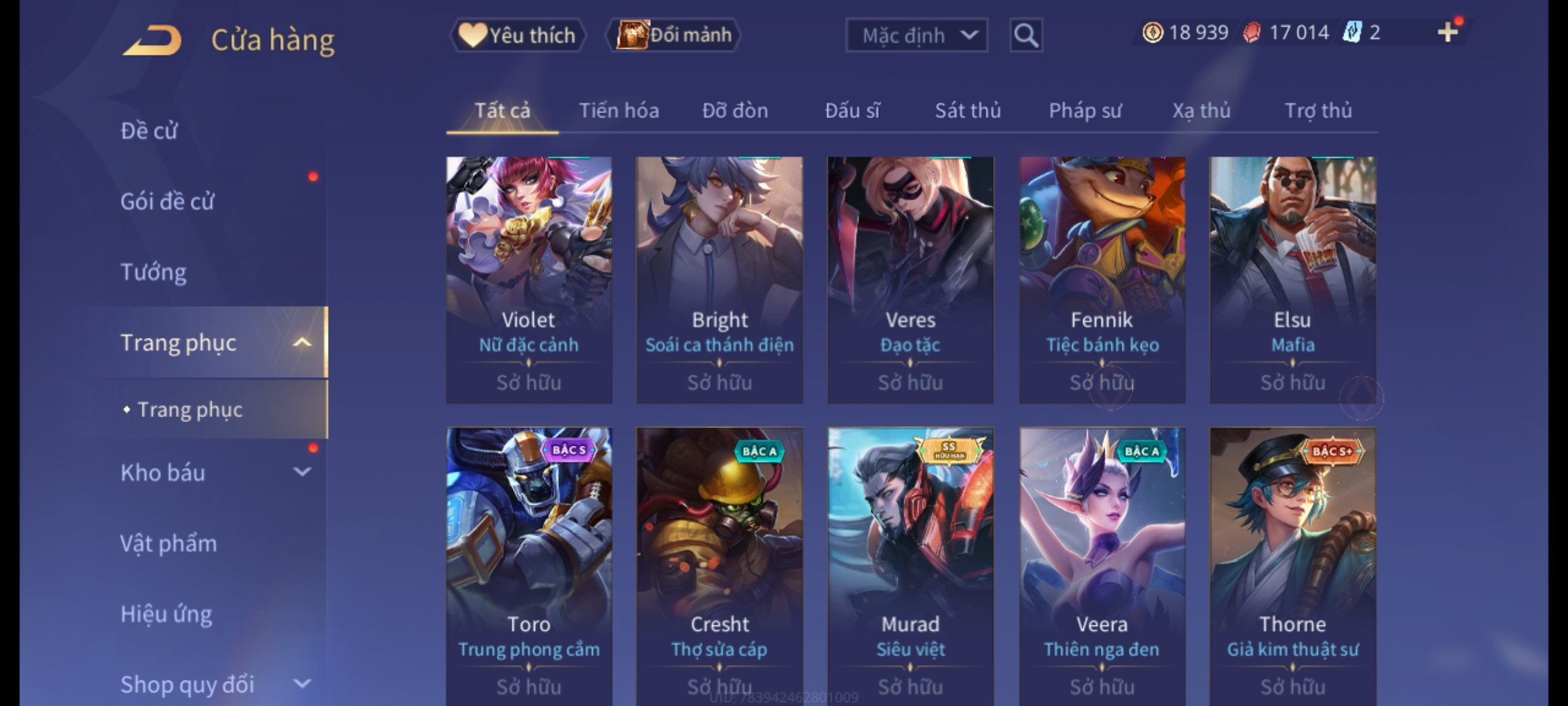Open Tướng in the sidebar

tap(153, 272)
